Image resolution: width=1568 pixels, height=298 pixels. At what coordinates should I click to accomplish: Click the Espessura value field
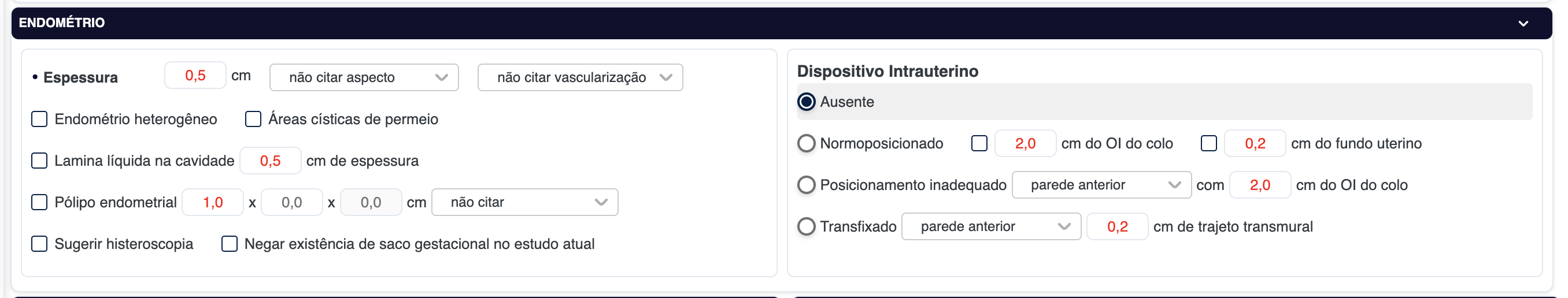195,76
